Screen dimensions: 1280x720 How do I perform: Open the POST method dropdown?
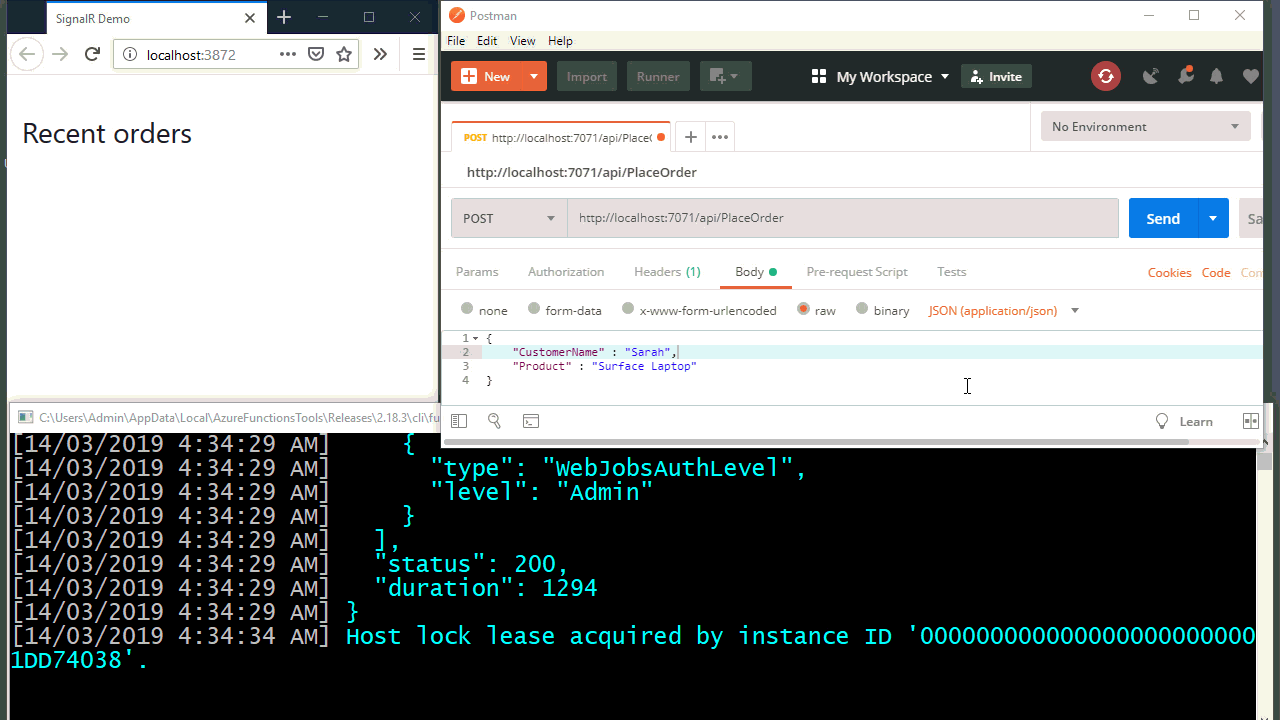(x=508, y=218)
